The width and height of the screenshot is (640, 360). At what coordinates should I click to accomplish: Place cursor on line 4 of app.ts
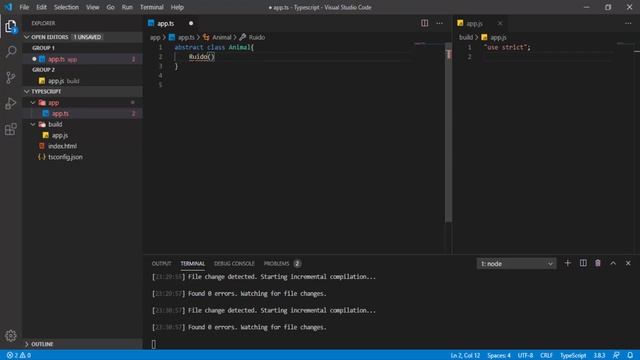click(x=294, y=76)
